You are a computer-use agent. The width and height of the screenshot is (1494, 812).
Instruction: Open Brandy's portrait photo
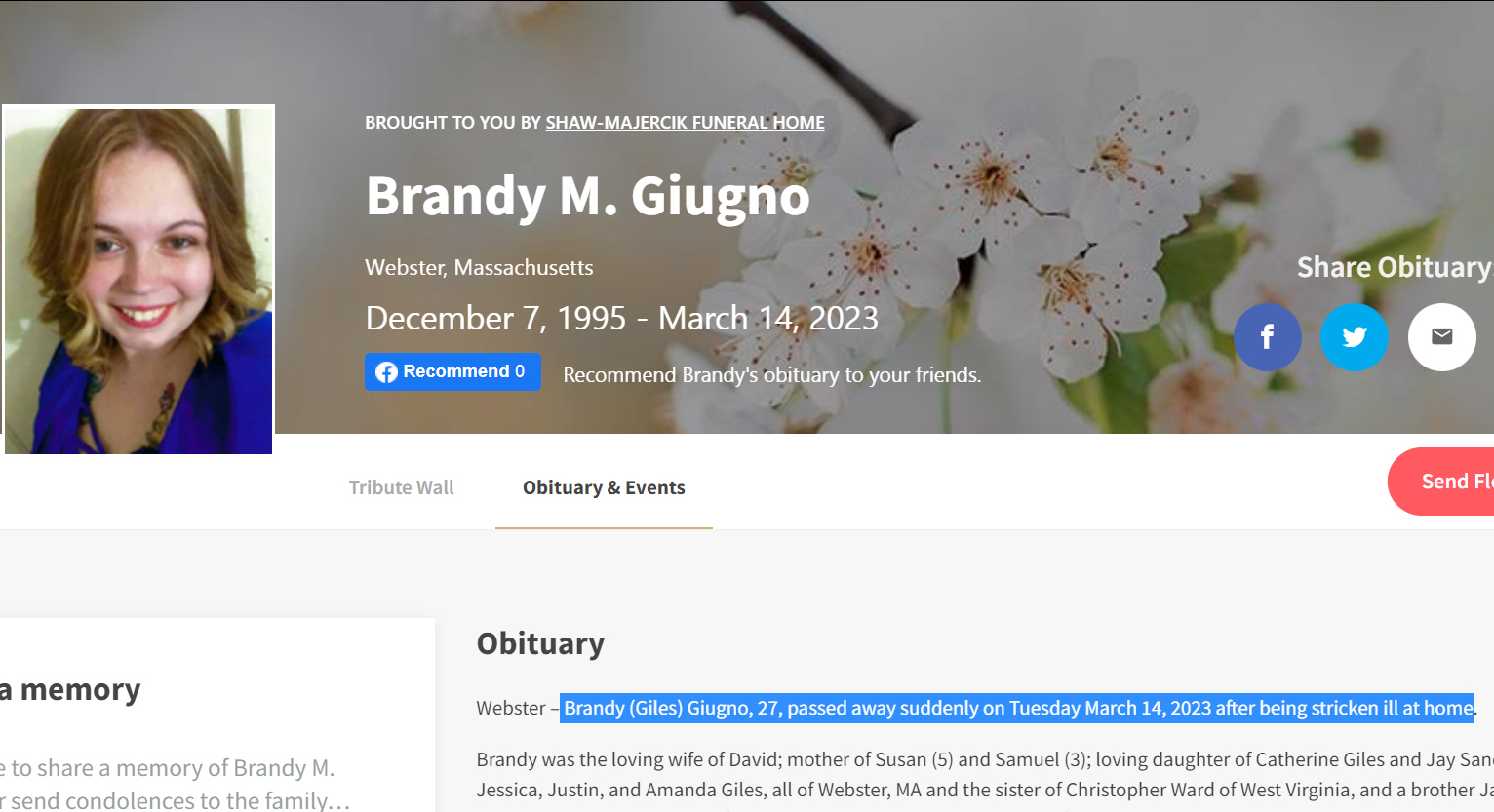pyautogui.click(x=138, y=280)
